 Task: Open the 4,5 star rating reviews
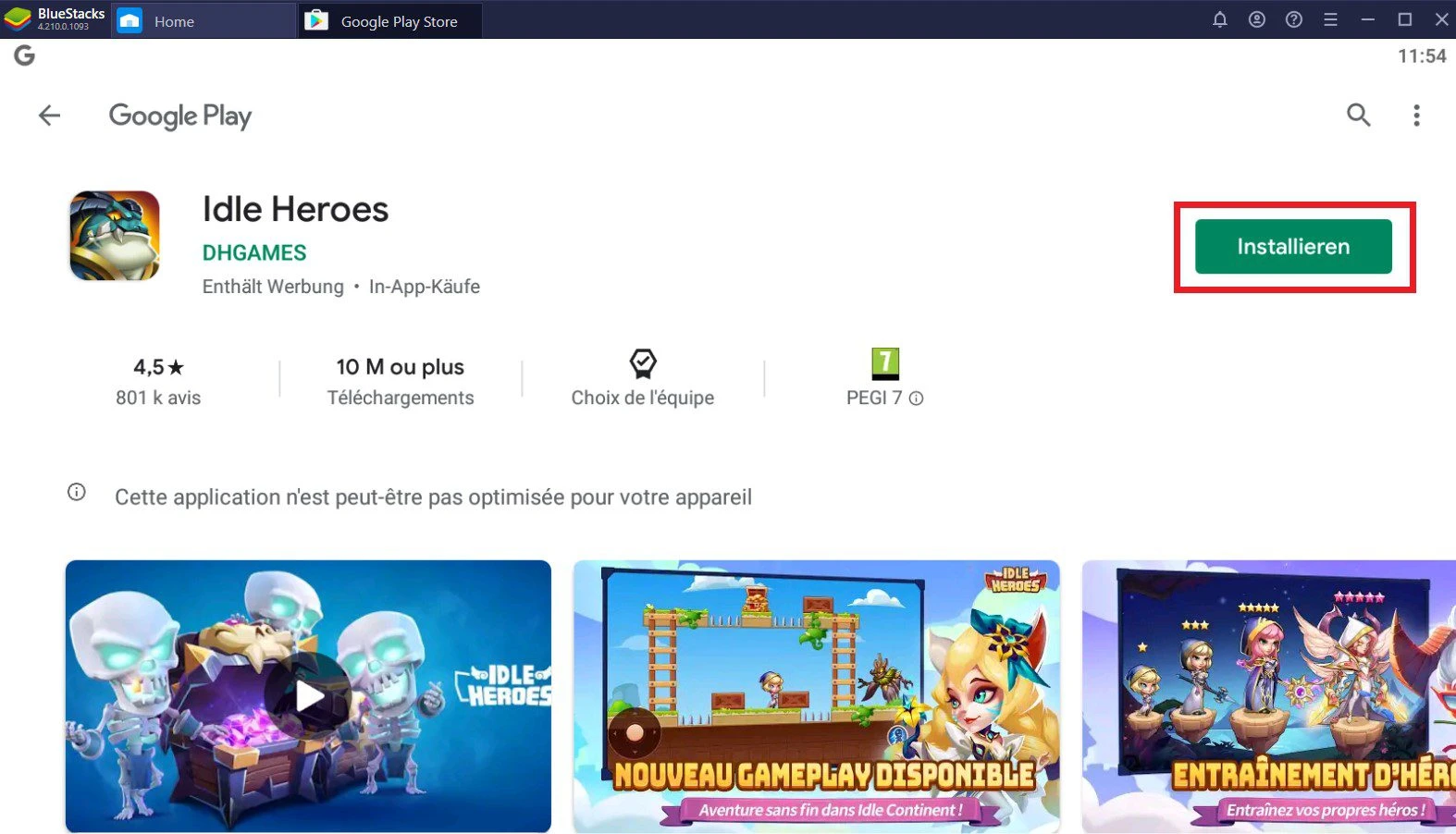158,367
